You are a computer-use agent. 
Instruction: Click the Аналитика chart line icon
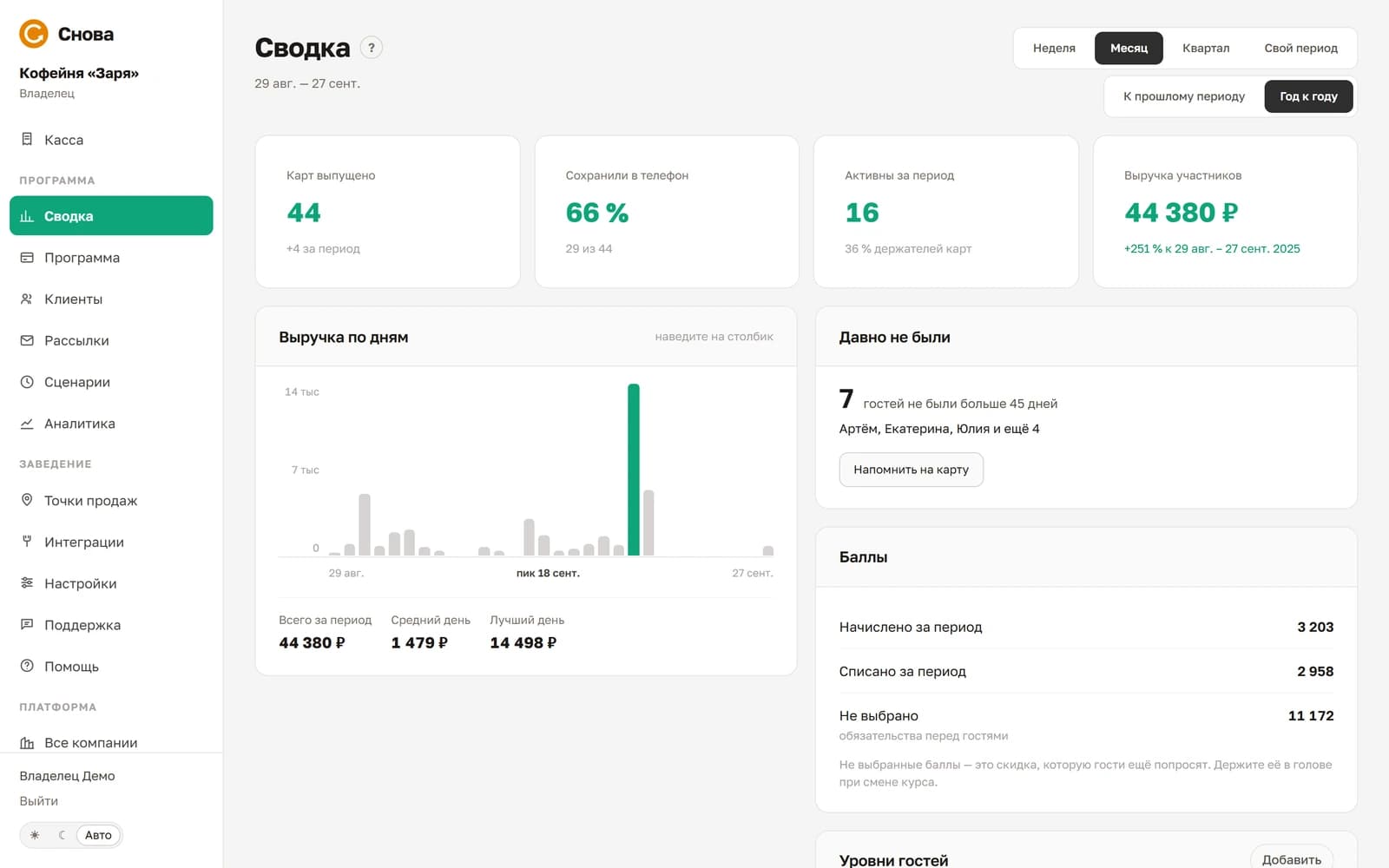coord(27,424)
